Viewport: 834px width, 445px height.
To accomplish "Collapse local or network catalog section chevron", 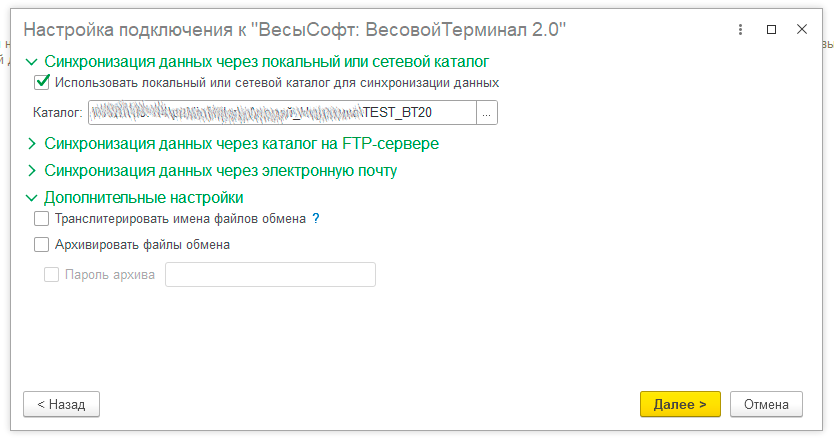I will point(32,62).
